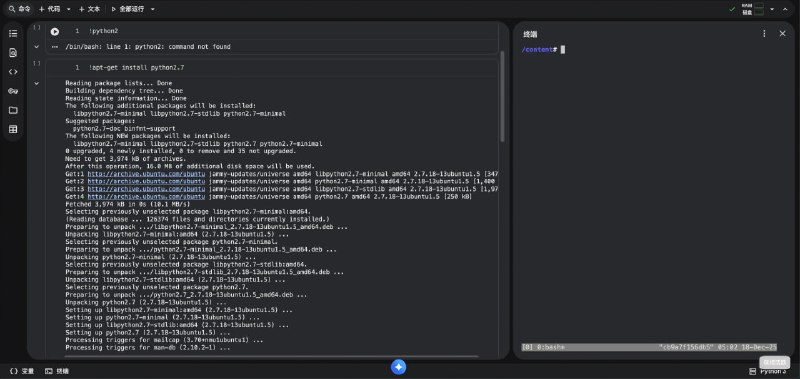Click the 终端 panel title
The width and height of the screenshot is (800, 379).
(x=530, y=35)
